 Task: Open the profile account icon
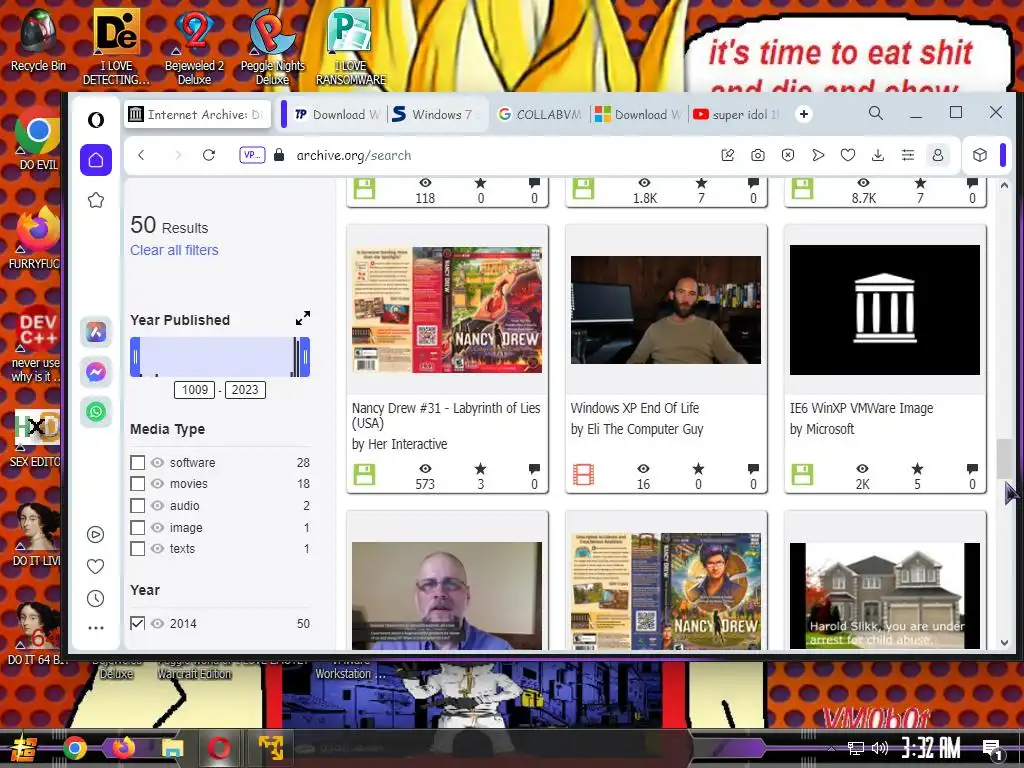tap(938, 155)
